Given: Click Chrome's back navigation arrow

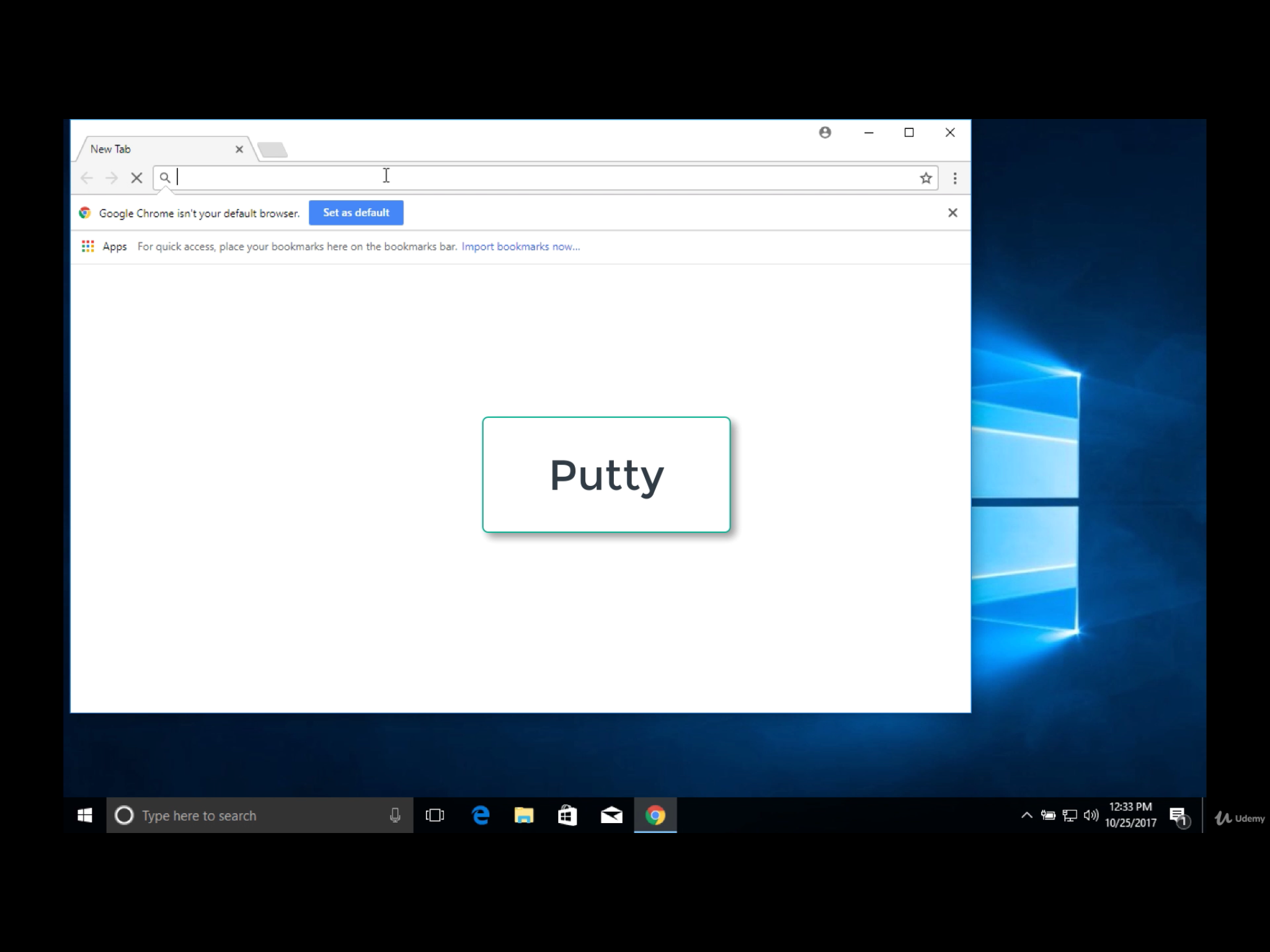Looking at the screenshot, I should click(87, 178).
